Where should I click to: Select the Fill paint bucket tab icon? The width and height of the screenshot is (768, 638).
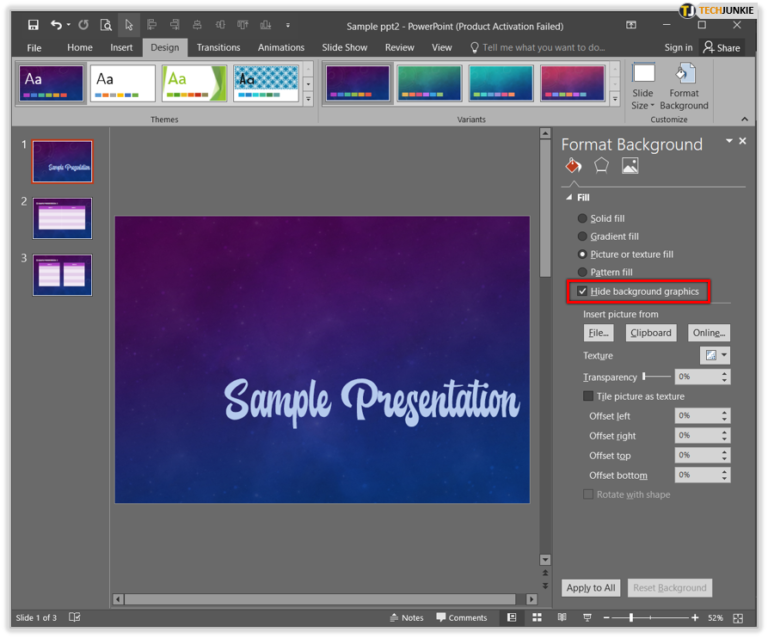[x=574, y=166]
